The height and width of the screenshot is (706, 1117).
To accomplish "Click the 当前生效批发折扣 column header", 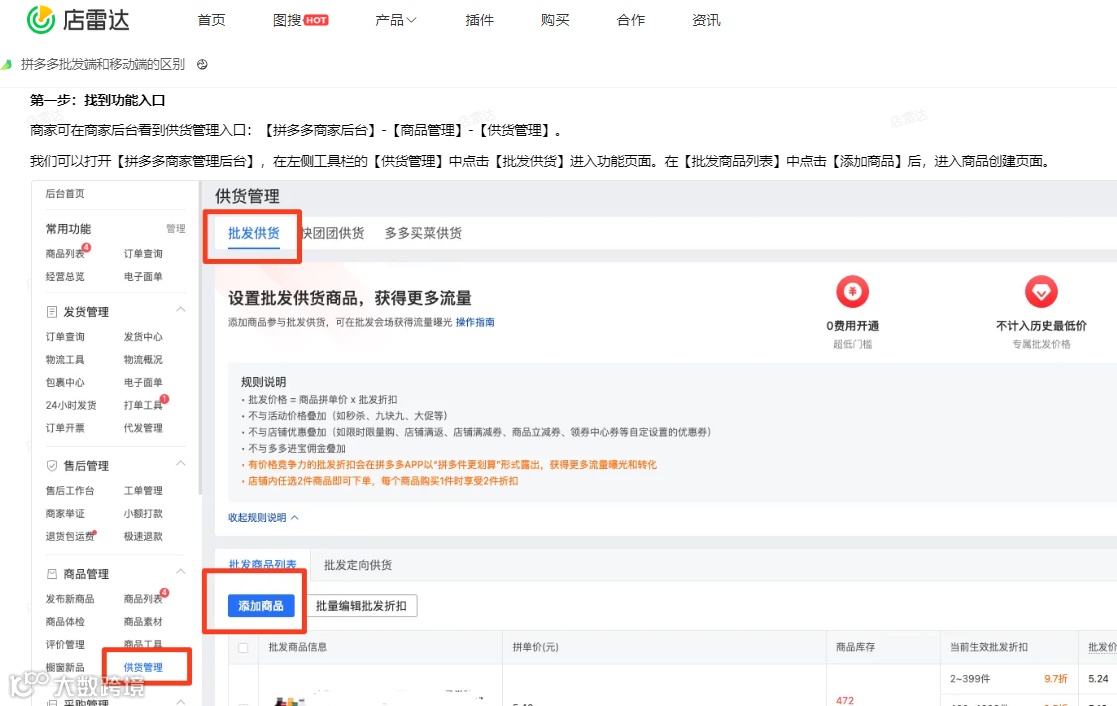I will click(x=989, y=647).
